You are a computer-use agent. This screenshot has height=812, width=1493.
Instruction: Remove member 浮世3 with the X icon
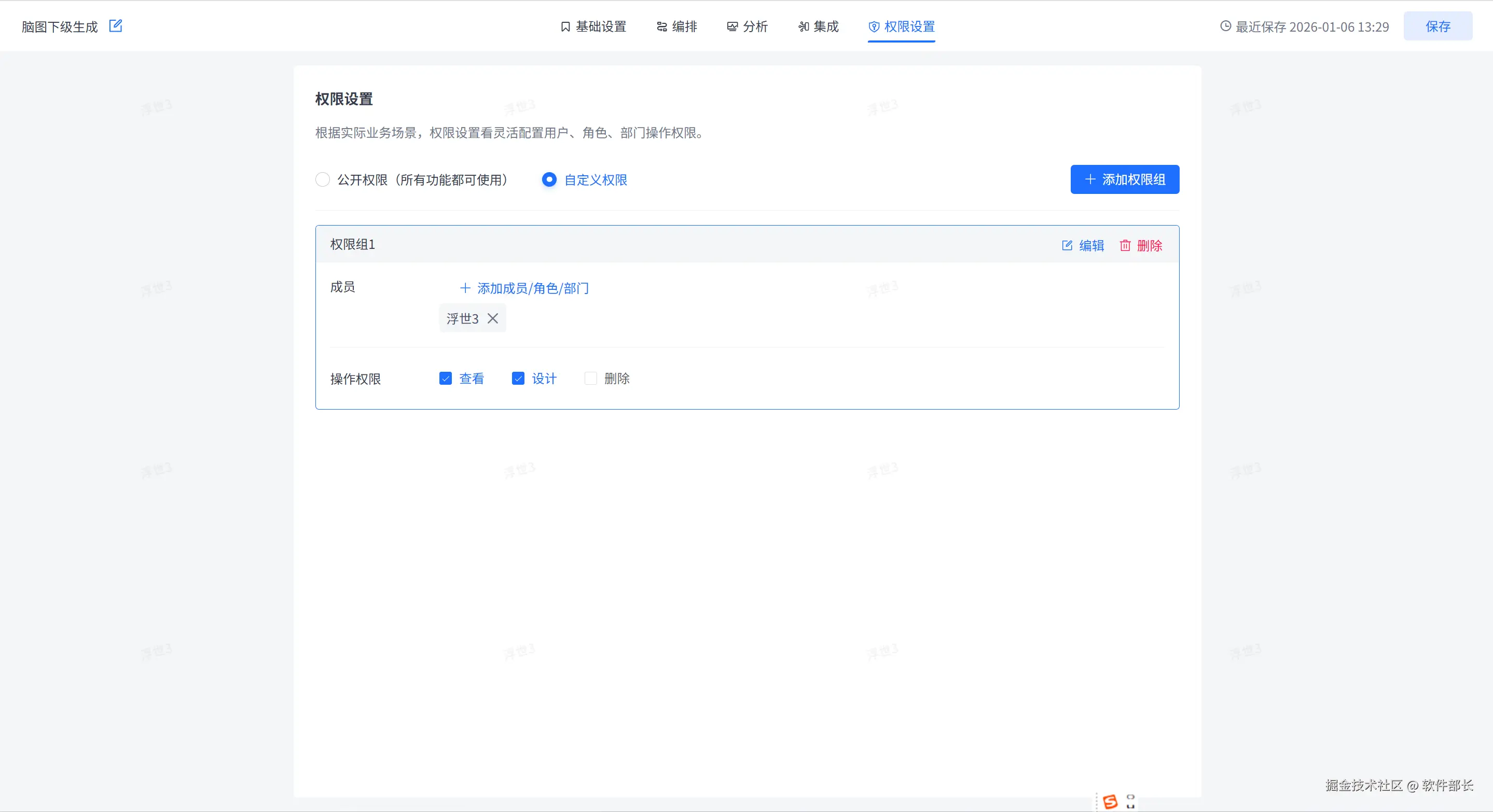[493, 318]
